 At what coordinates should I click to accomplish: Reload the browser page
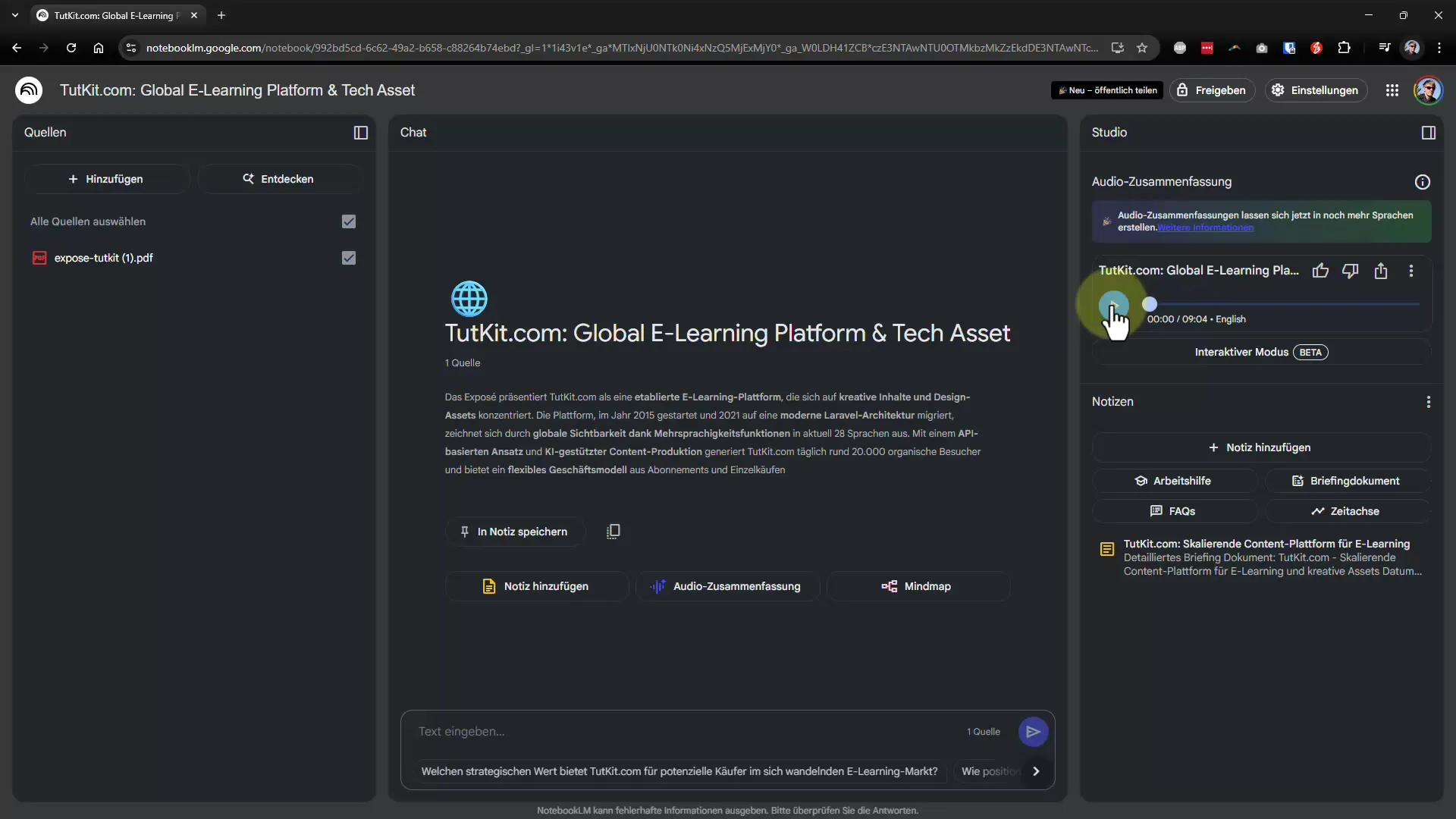[71, 48]
